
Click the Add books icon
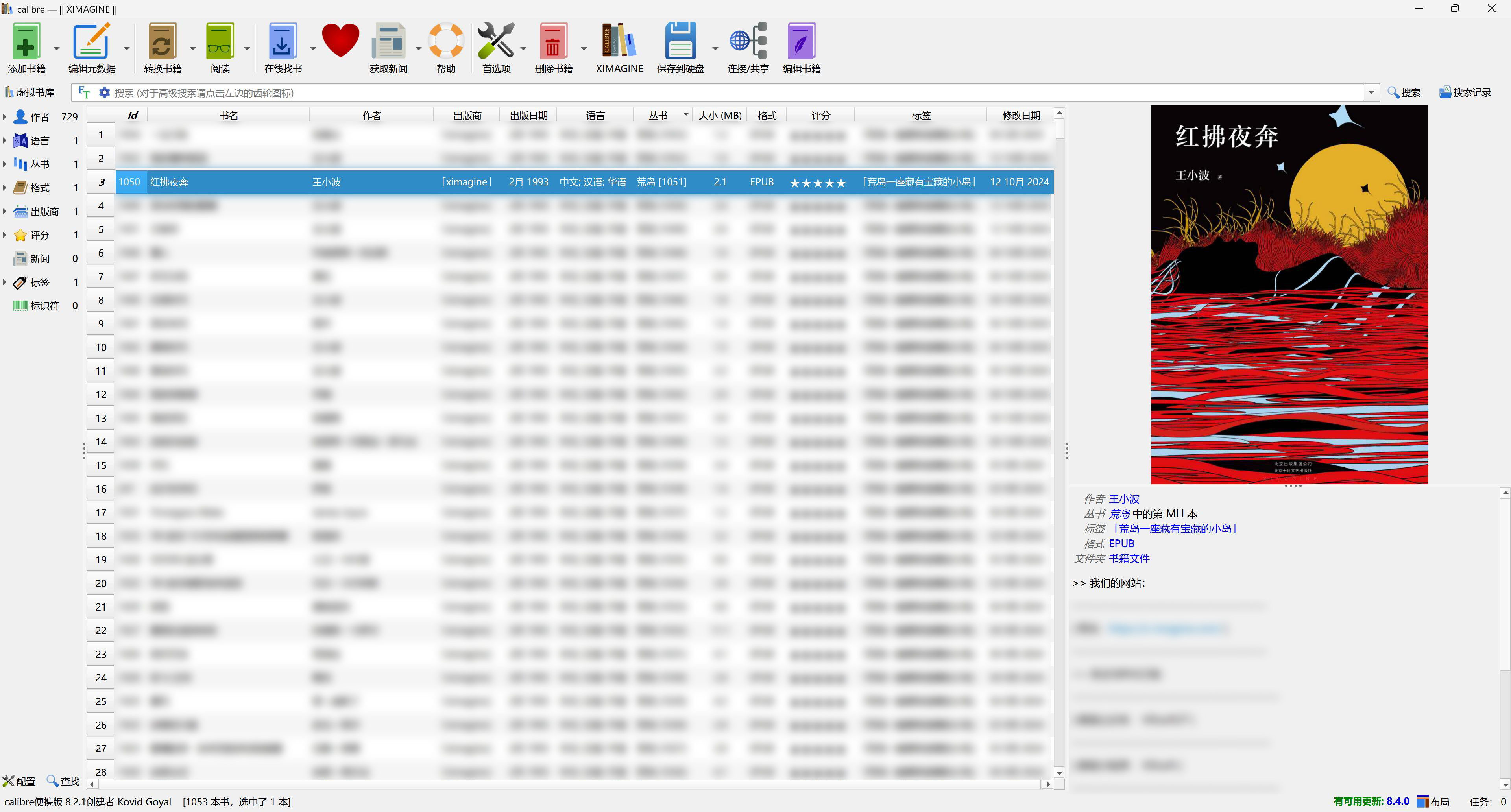(26, 41)
